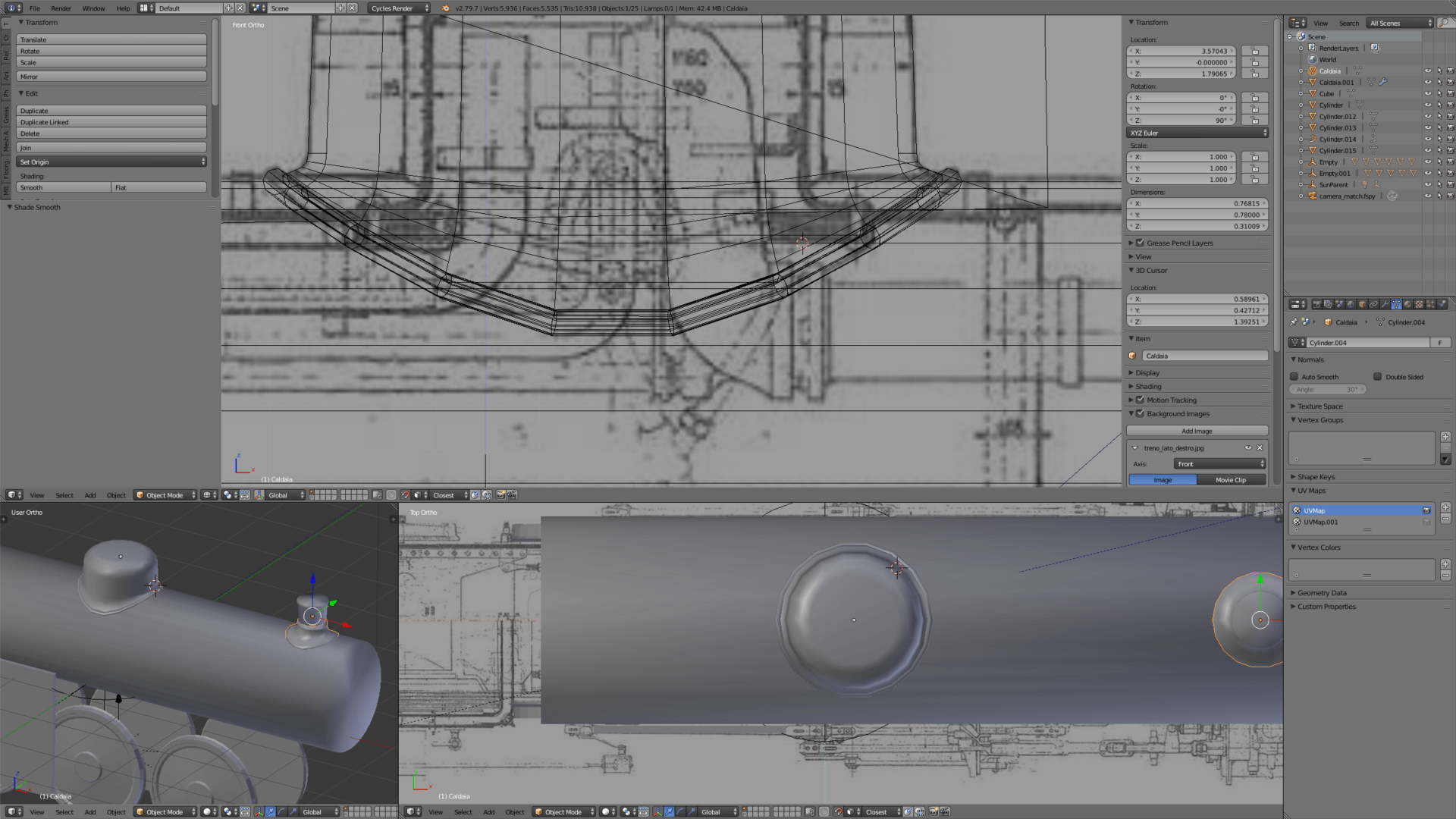Open the Constraints properties tab
This screenshot has width=1456, height=819.
[x=1373, y=304]
